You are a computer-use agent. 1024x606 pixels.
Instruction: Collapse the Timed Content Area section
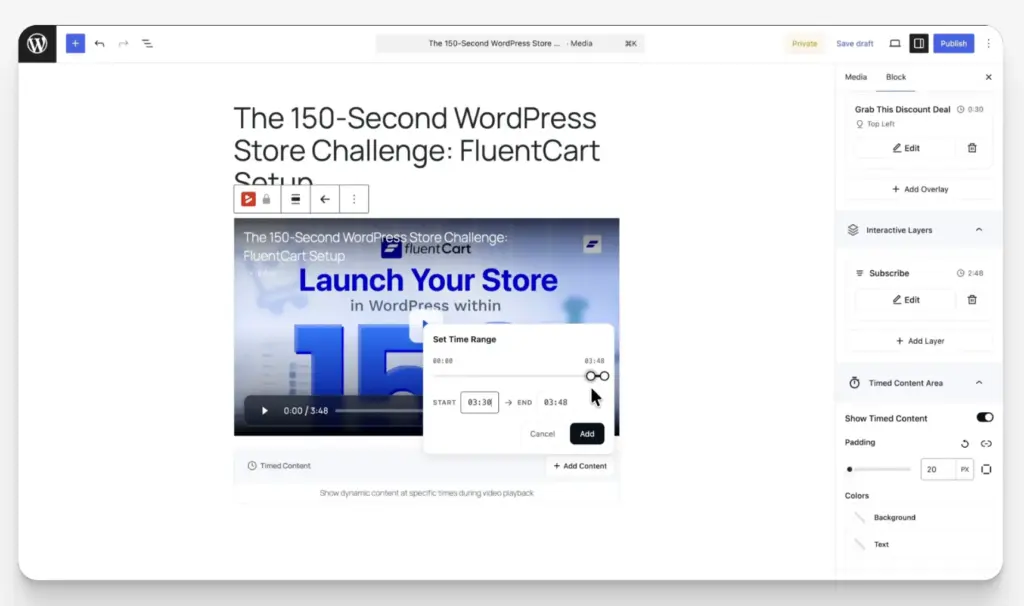coord(979,383)
